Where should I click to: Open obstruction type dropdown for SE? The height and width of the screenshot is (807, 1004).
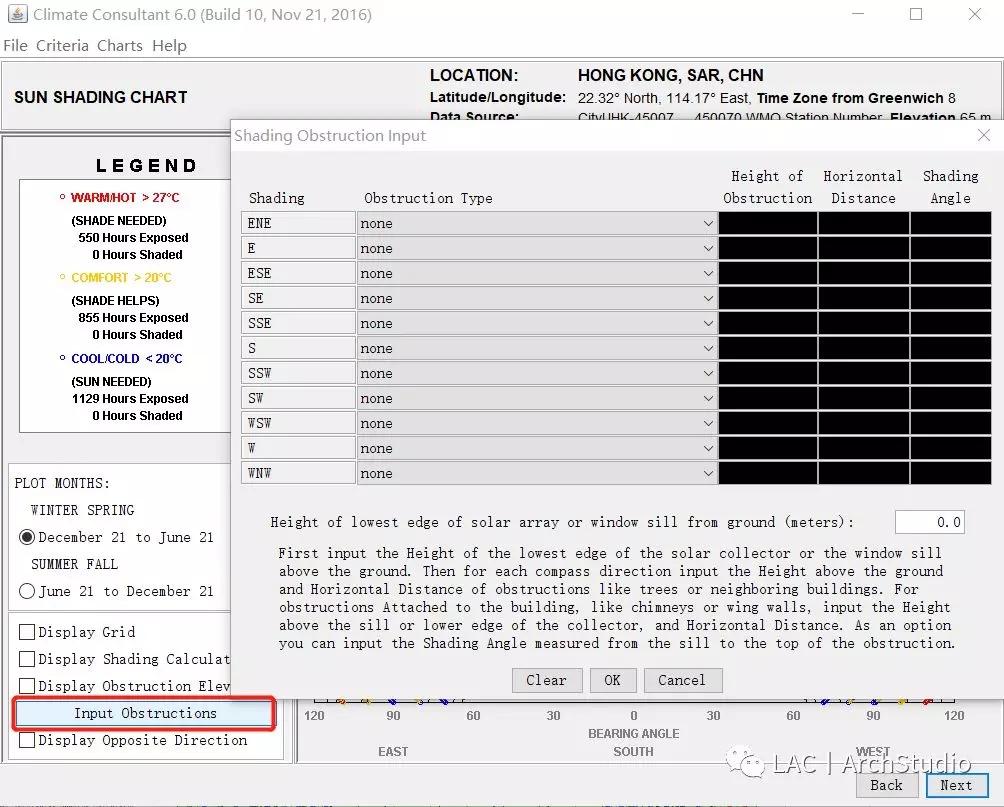click(537, 298)
